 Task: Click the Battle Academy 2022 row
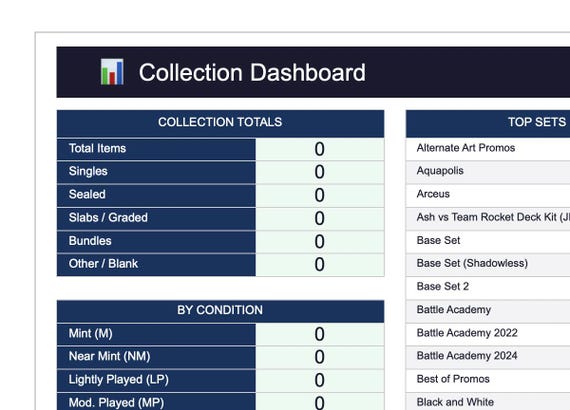488,334
